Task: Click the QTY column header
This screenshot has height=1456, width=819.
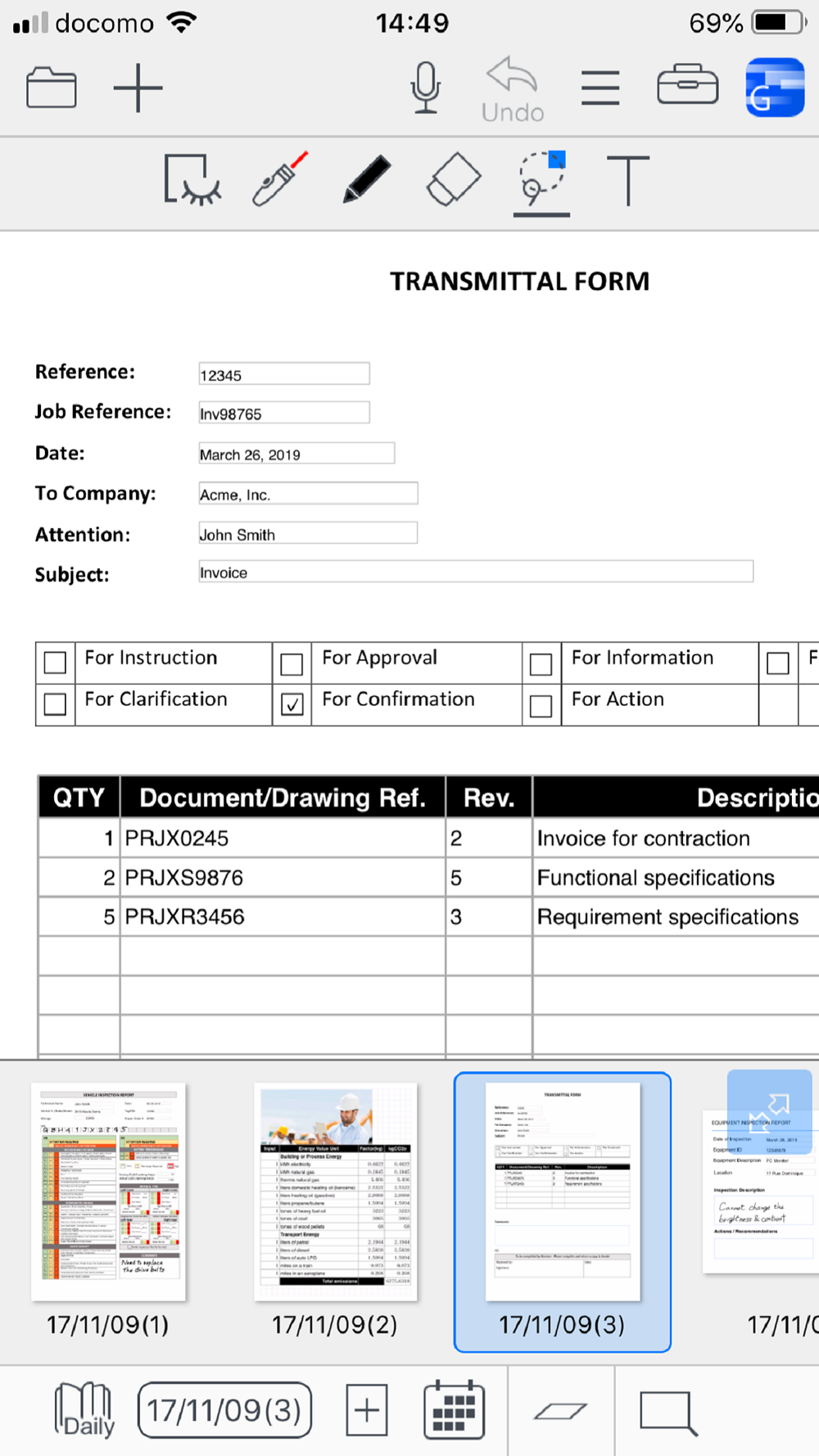Action: pos(79,798)
